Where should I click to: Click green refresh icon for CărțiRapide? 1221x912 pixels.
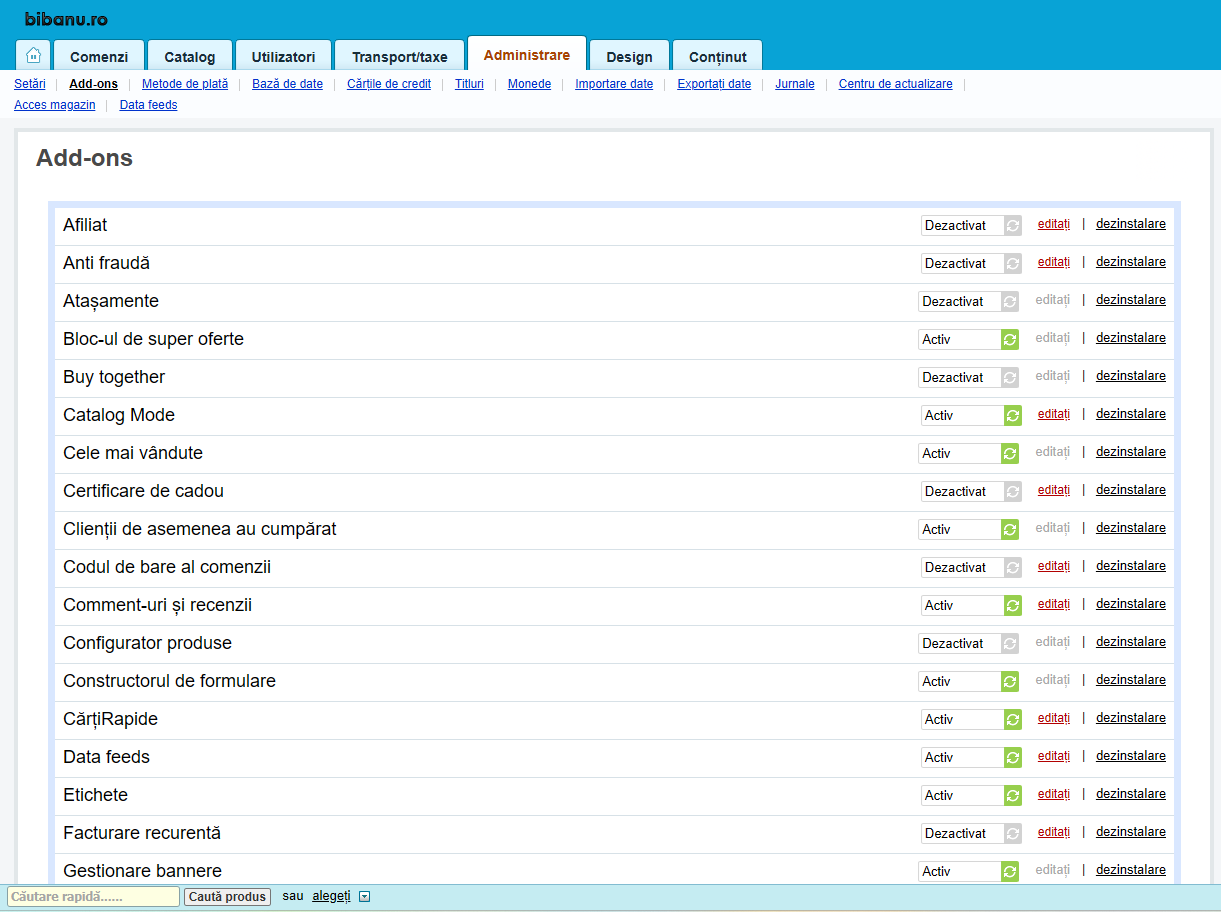[x=1013, y=720]
